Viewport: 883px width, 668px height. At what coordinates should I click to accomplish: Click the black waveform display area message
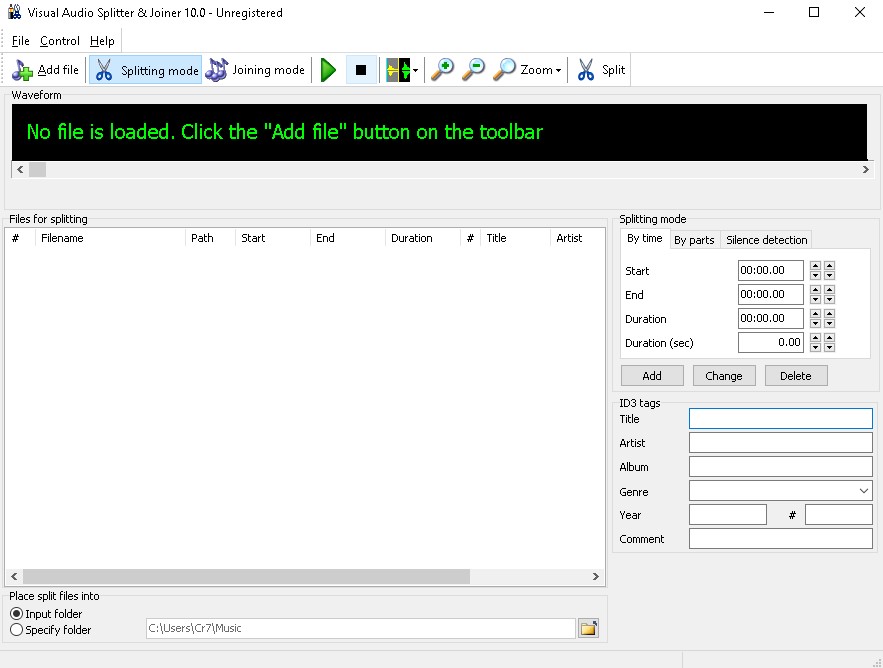click(x=284, y=132)
